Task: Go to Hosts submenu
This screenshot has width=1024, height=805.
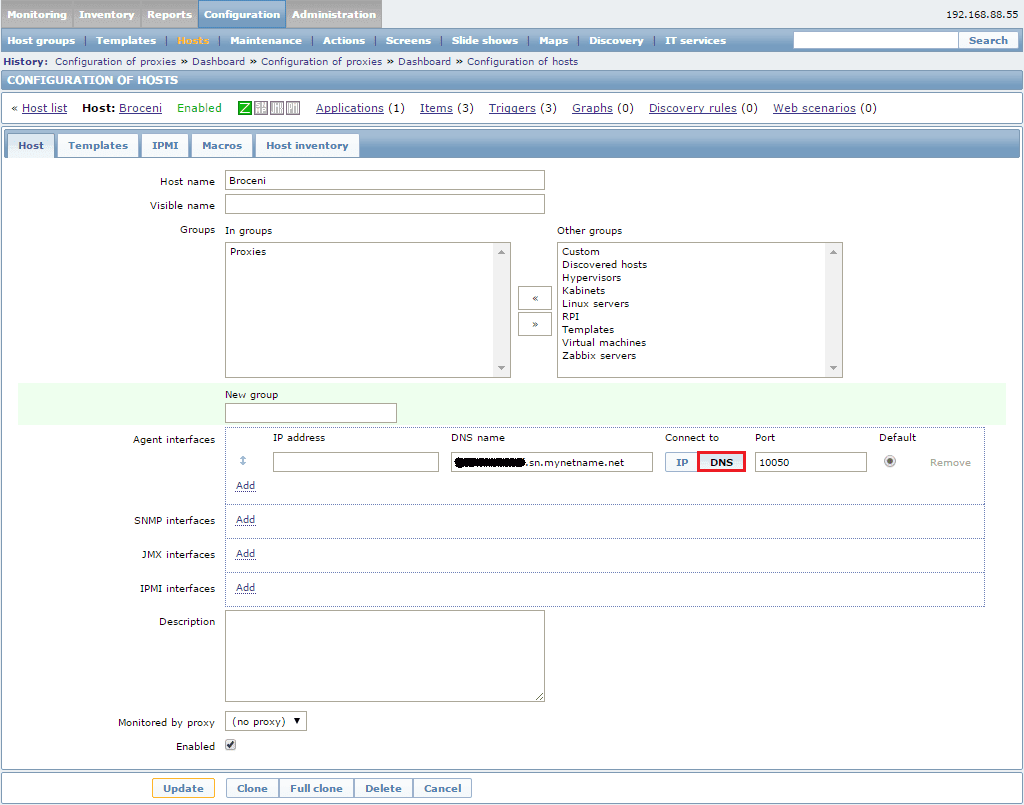Action: click(193, 40)
